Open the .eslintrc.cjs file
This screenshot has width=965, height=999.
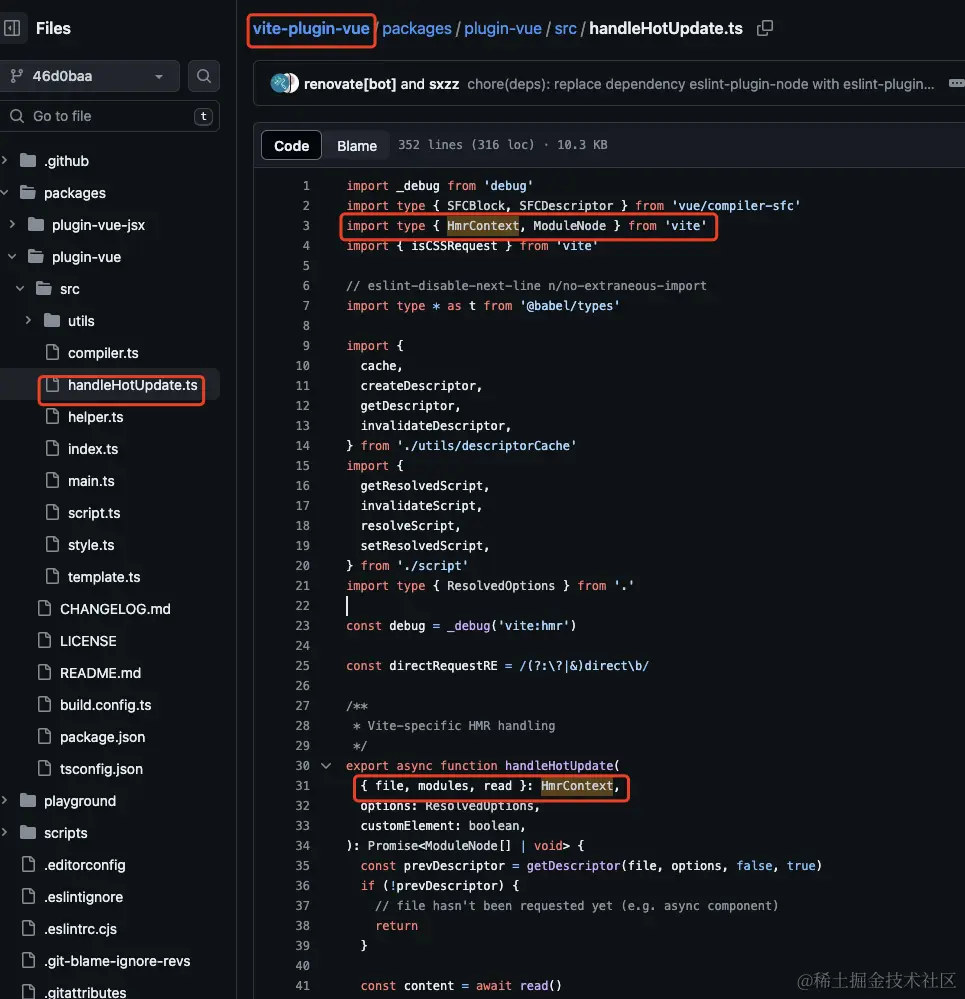[80, 928]
